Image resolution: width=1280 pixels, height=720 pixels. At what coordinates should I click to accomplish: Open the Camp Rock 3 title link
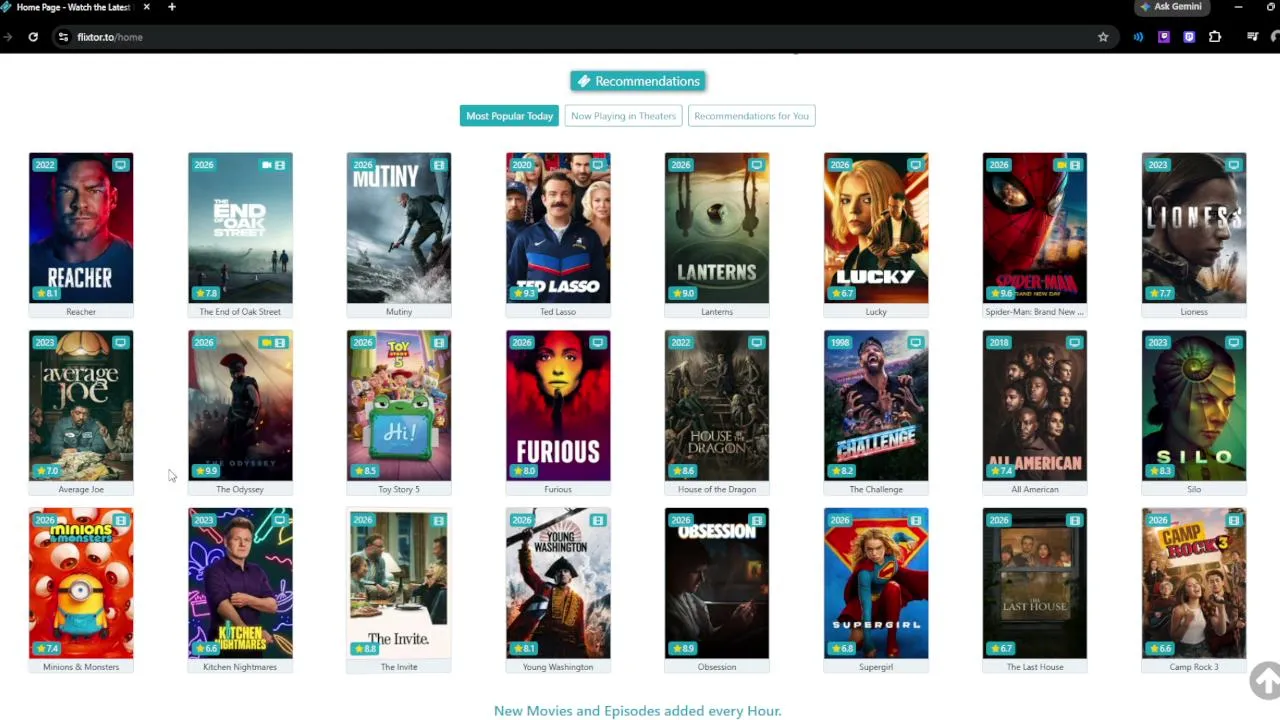pyautogui.click(x=1194, y=667)
